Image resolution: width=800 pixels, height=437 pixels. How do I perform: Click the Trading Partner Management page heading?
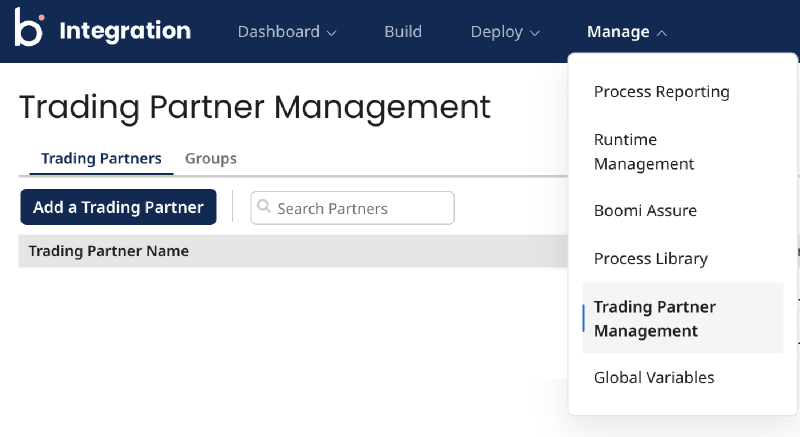pos(255,107)
